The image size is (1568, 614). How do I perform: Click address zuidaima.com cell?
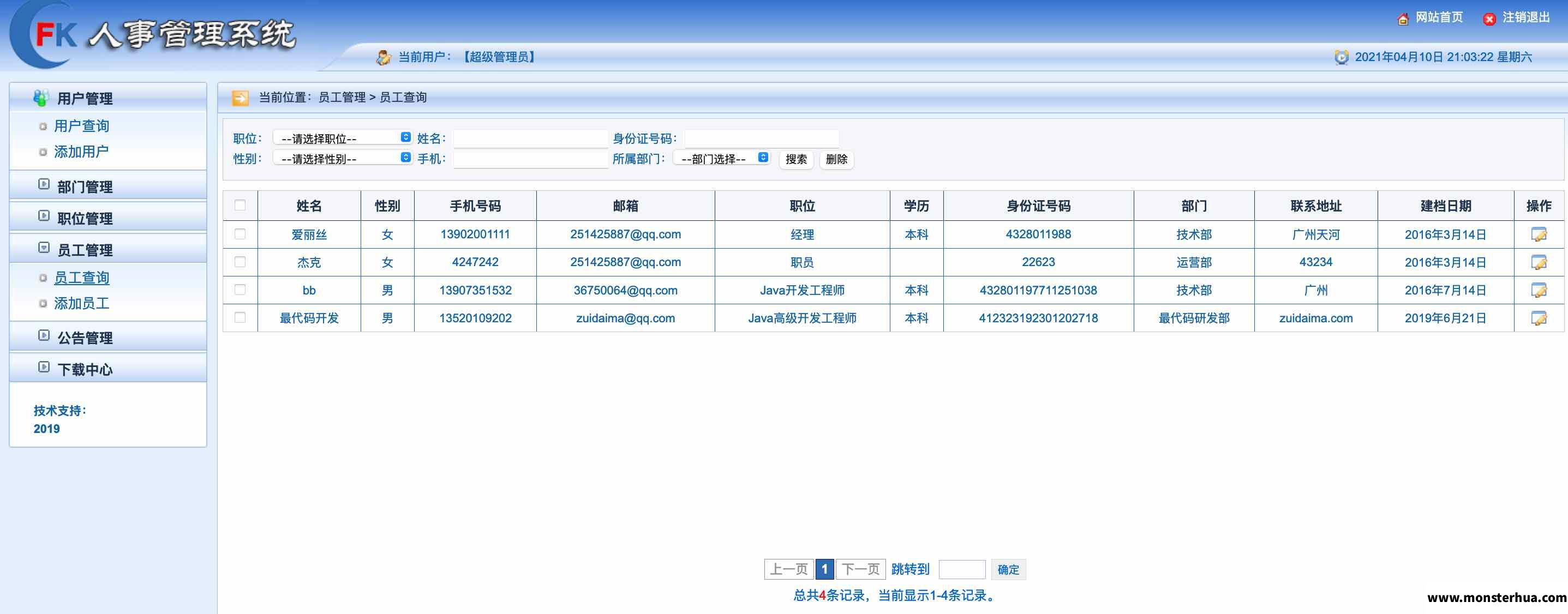[1316, 318]
